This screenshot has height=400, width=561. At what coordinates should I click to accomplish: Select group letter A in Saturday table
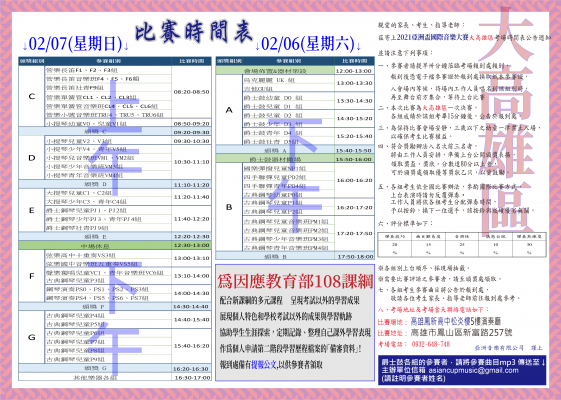[x=229, y=110]
